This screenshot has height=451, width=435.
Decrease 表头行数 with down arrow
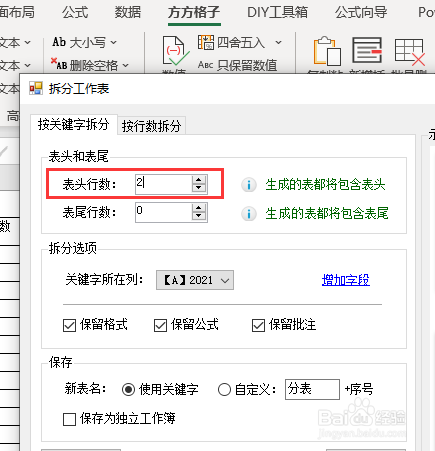click(199, 188)
